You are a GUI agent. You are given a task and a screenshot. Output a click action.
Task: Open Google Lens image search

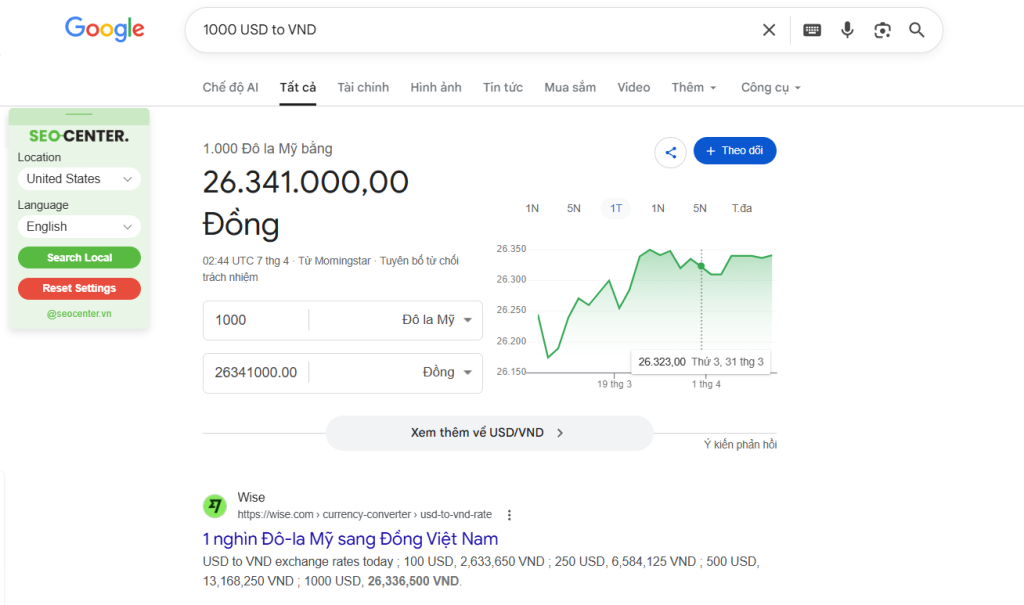(x=882, y=30)
